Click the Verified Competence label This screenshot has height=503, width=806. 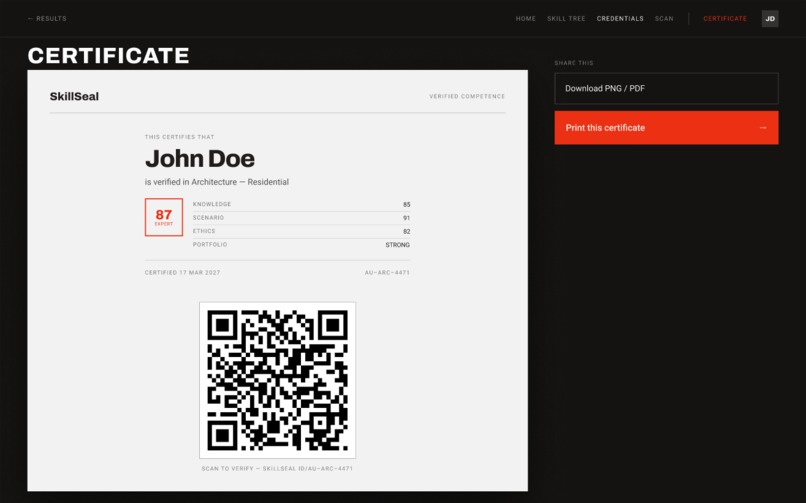(467, 97)
